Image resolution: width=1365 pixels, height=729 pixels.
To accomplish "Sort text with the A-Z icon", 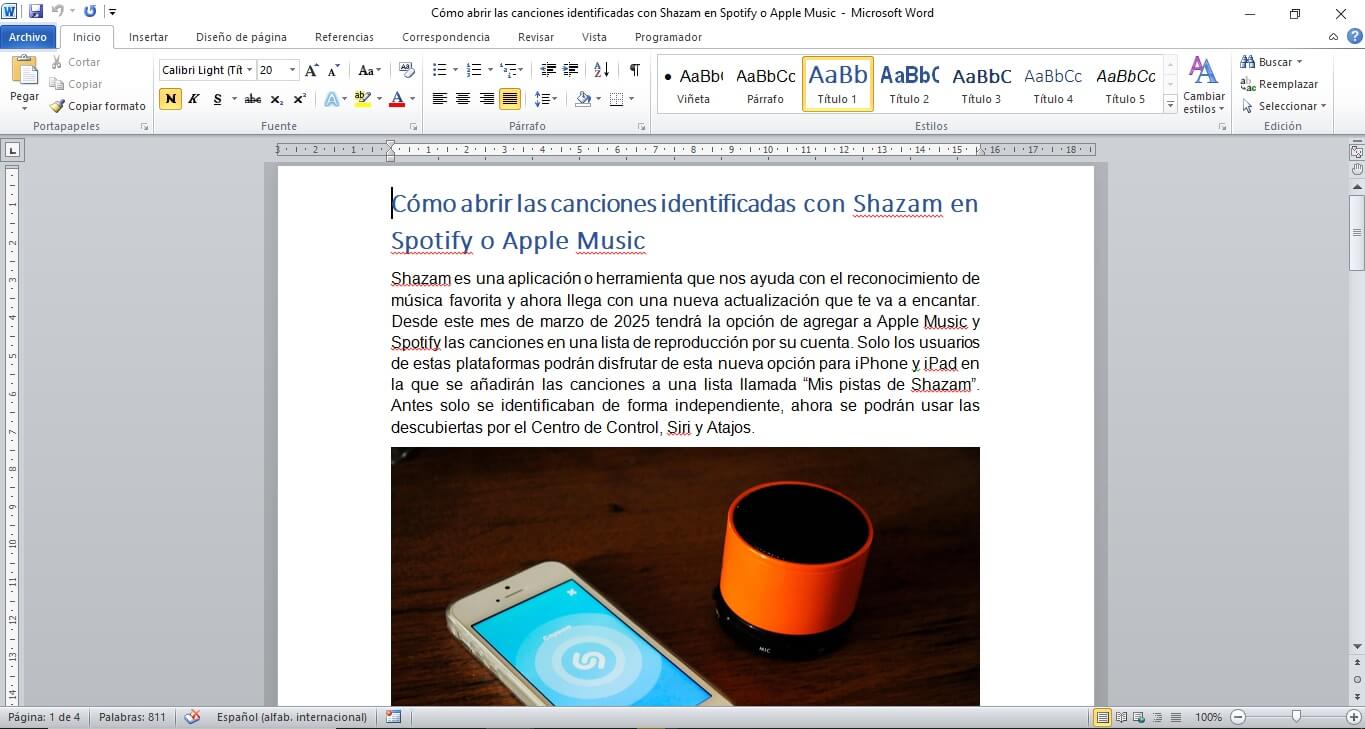I will pyautogui.click(x=601, y=70).
